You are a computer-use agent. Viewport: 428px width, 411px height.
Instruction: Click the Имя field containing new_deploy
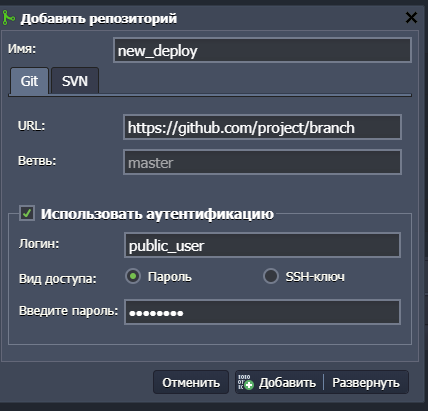262,50
